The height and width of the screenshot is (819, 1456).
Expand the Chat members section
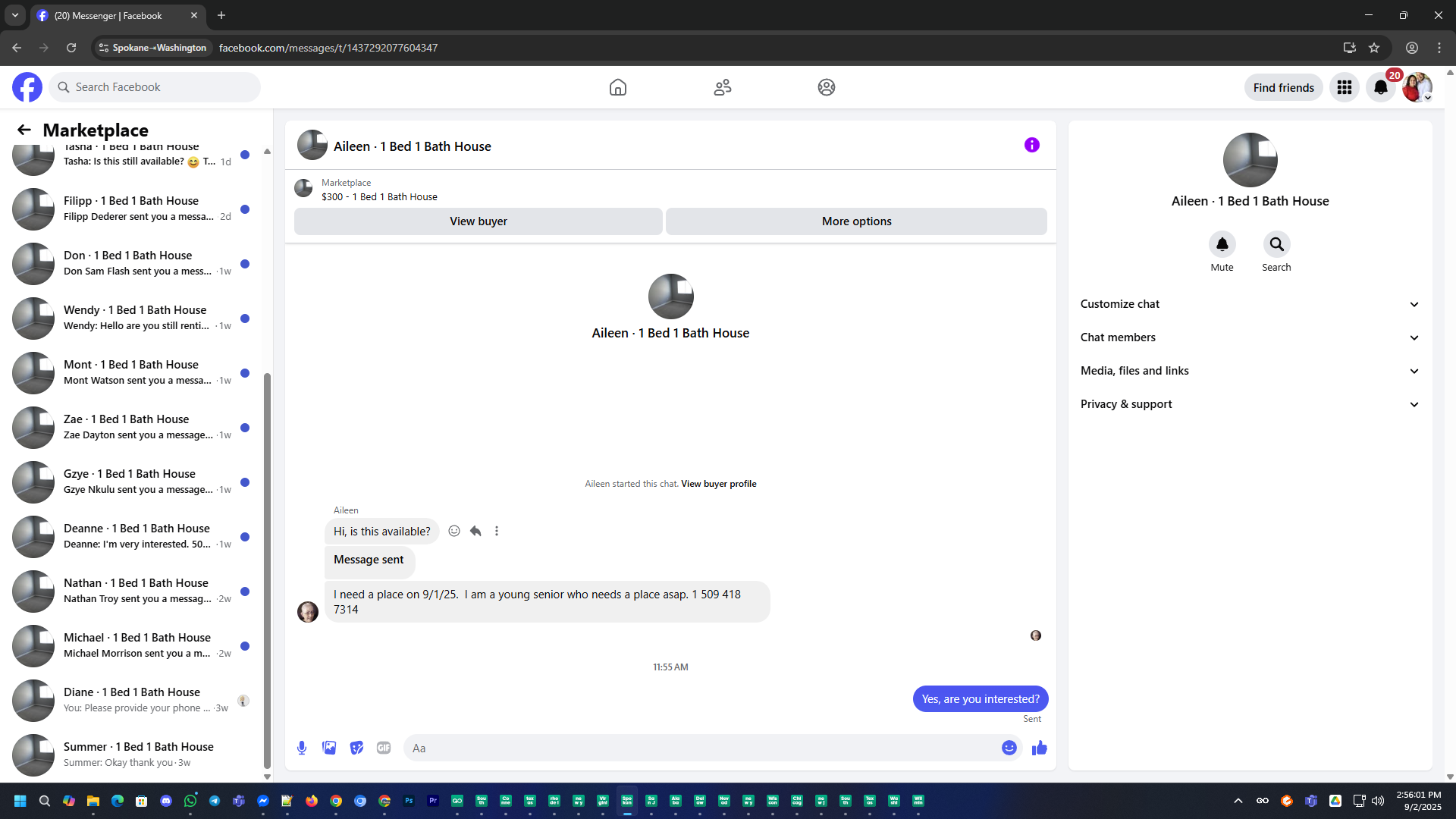1249,337
